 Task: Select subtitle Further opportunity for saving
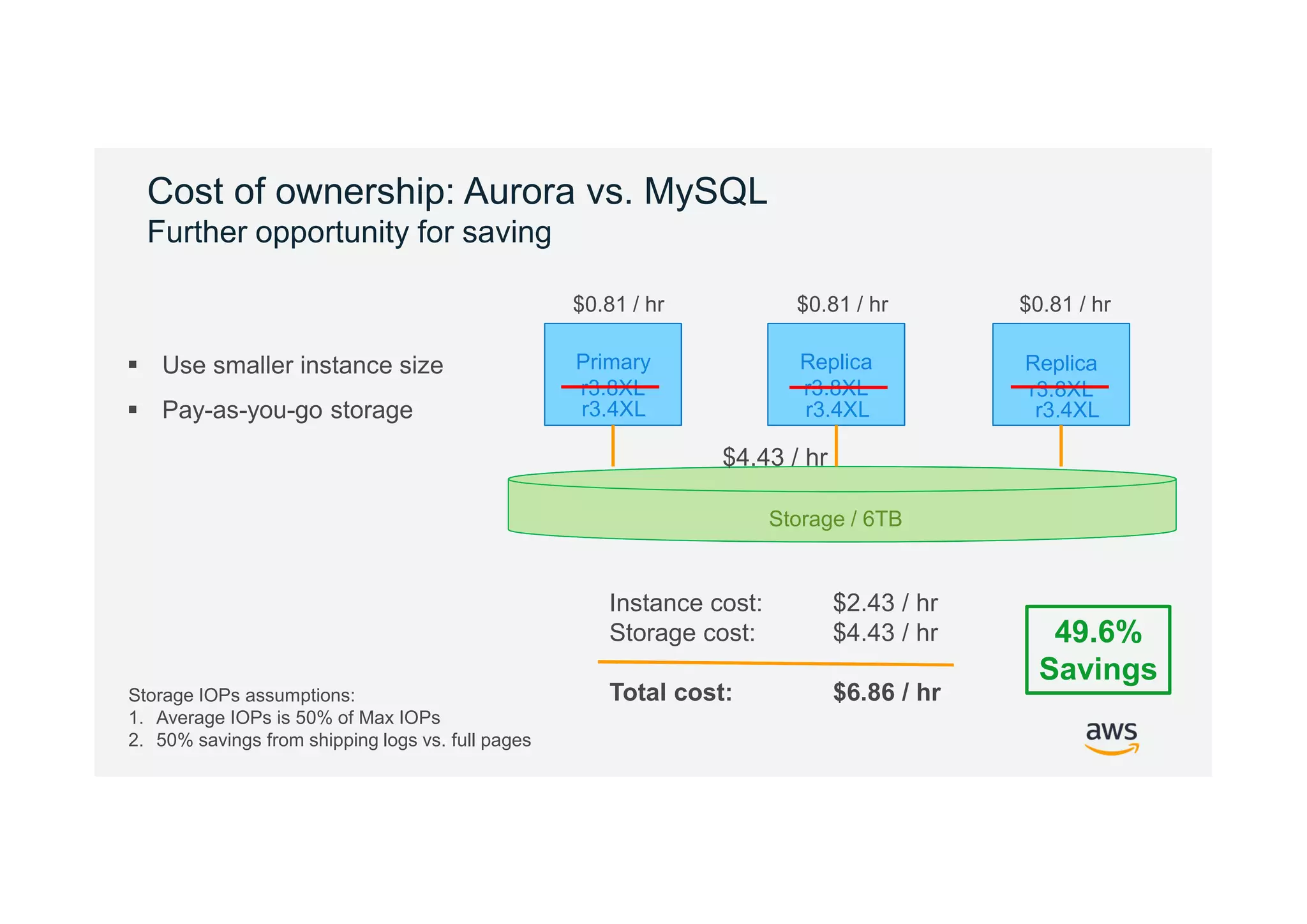(x=349, y=232)
